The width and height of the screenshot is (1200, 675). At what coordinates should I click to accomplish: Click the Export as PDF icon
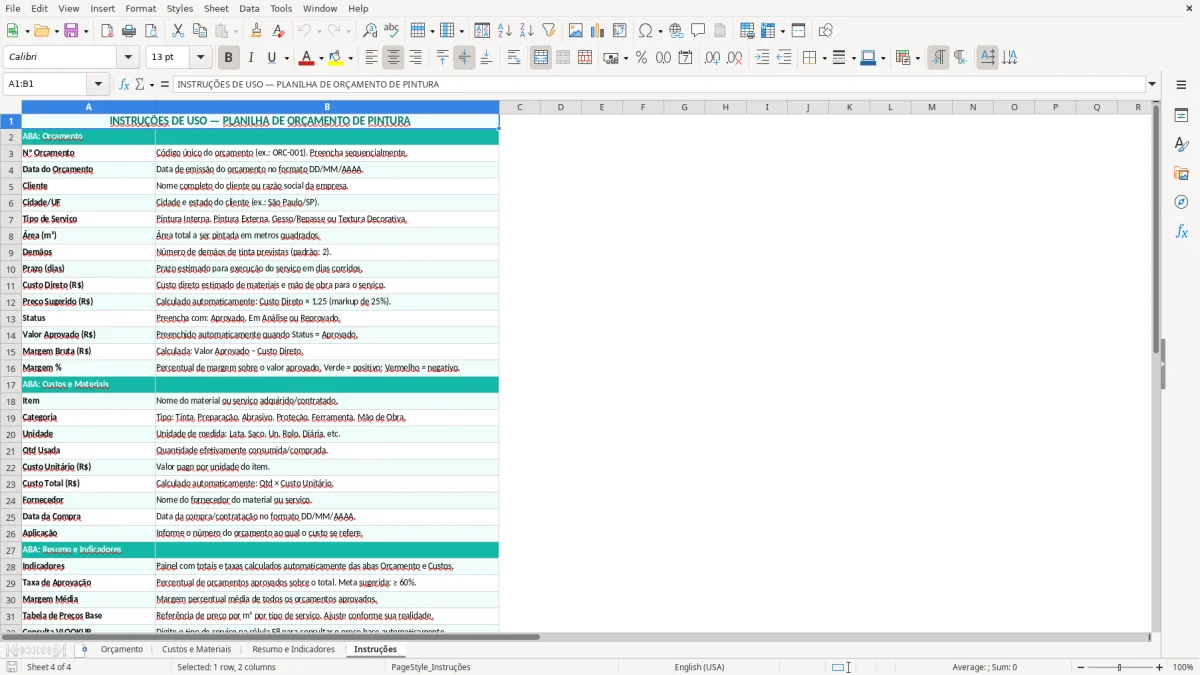point(107,31)
